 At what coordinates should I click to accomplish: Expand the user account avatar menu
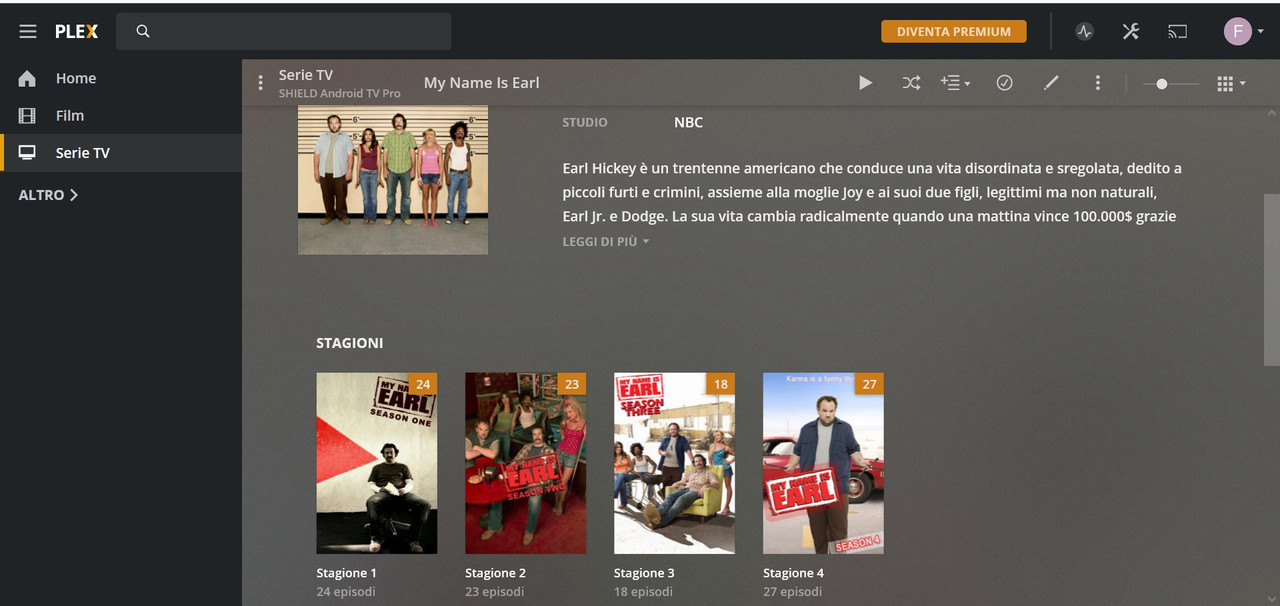point(1244,31)
